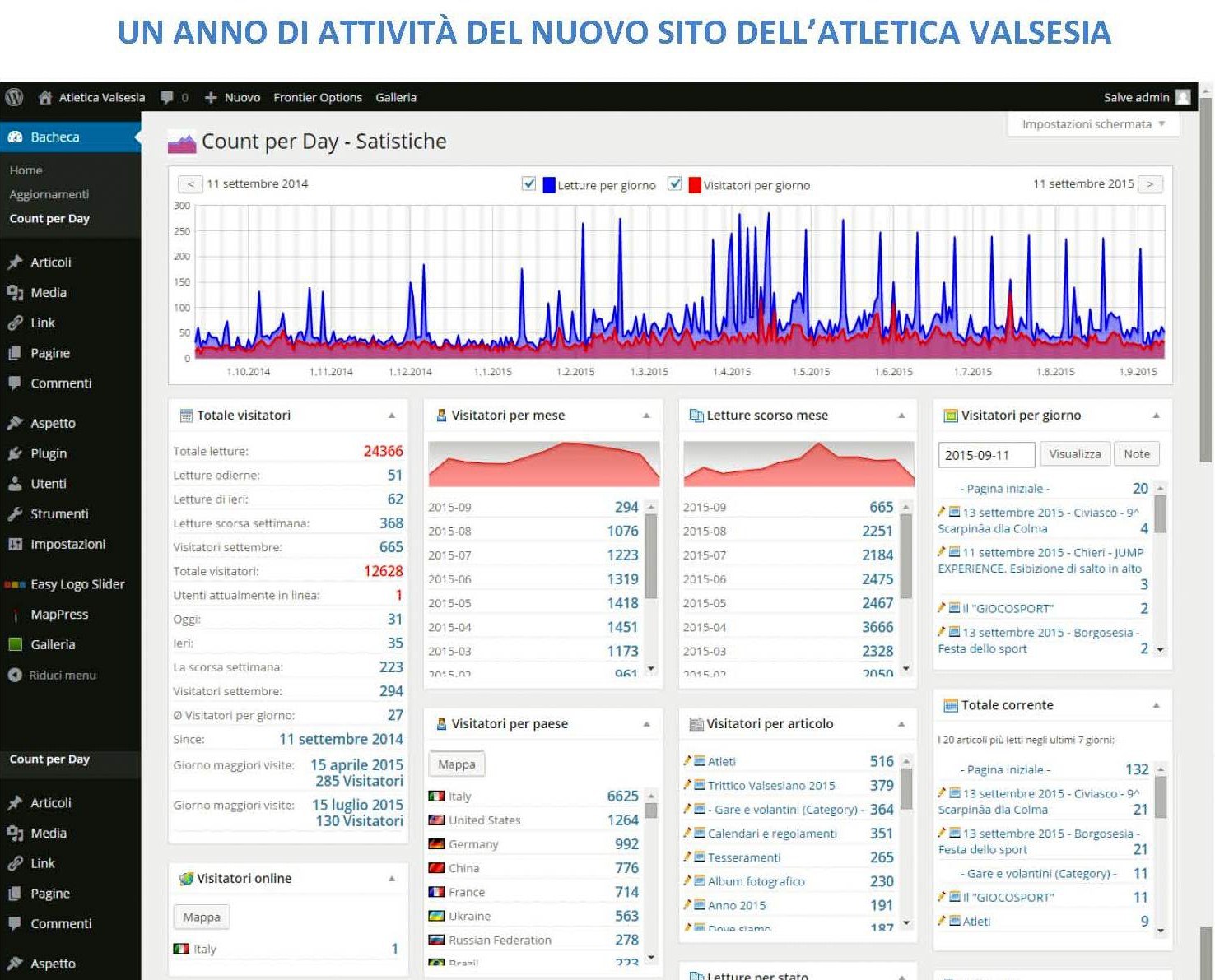Toggle the Visitatori per giorno checkbox
The height and width of the screenshot is (980, 1215).
[675, 183]
